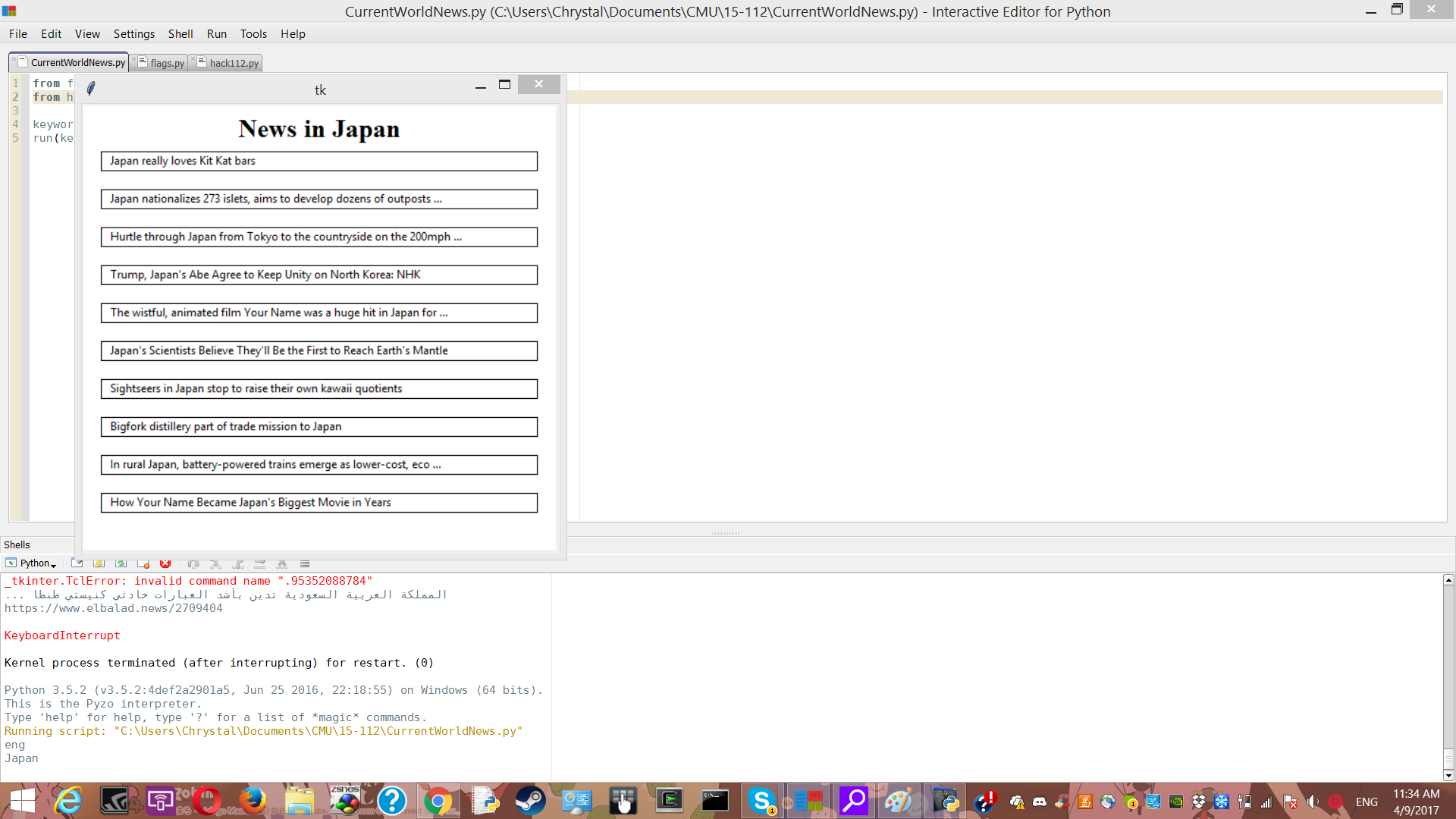Switch to the hack112.py tab

(234, 63)
